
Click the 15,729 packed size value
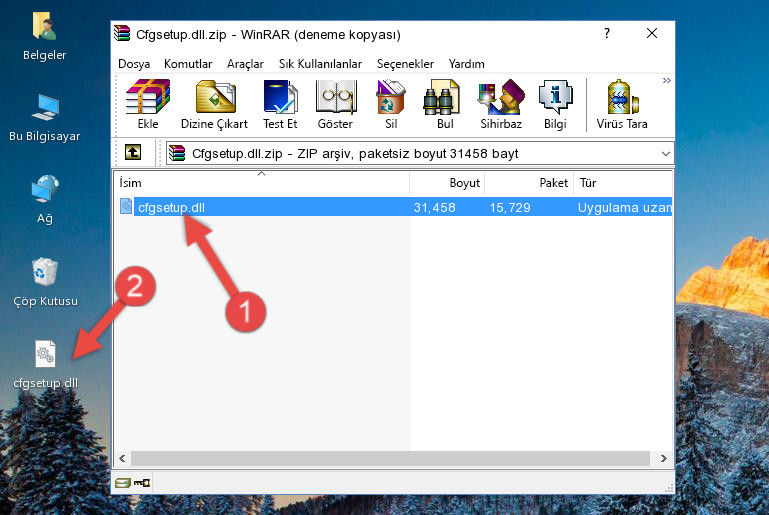tap(510, 207)
